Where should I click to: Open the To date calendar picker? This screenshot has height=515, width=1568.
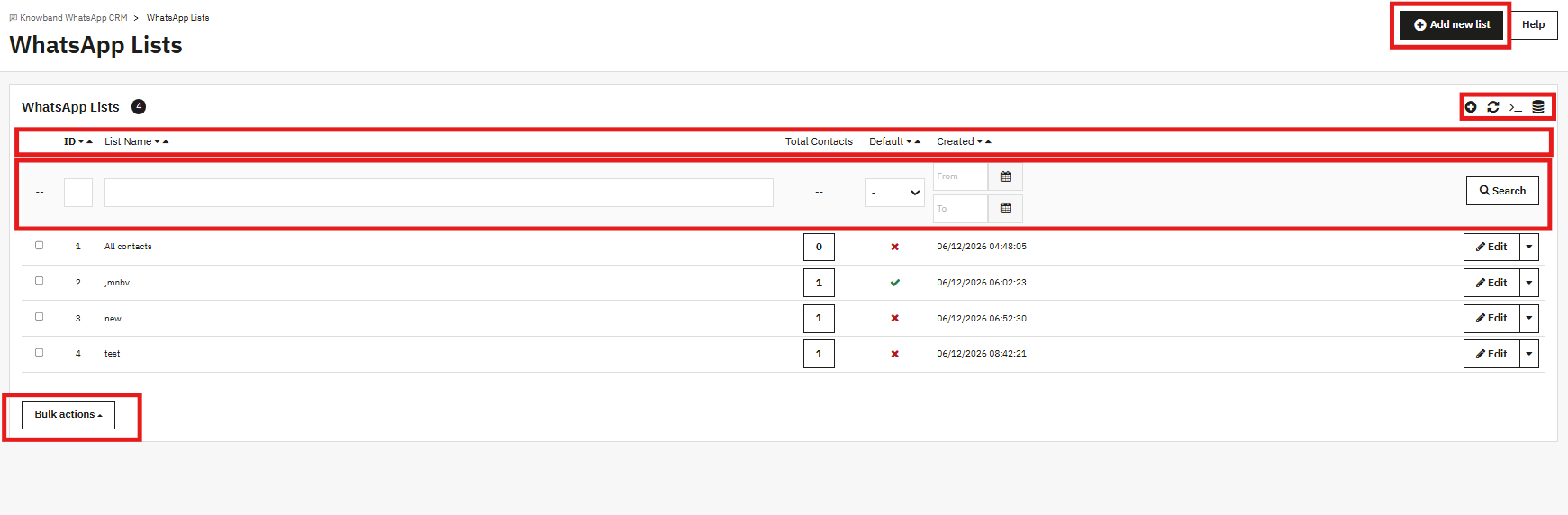pos(1005,208)
